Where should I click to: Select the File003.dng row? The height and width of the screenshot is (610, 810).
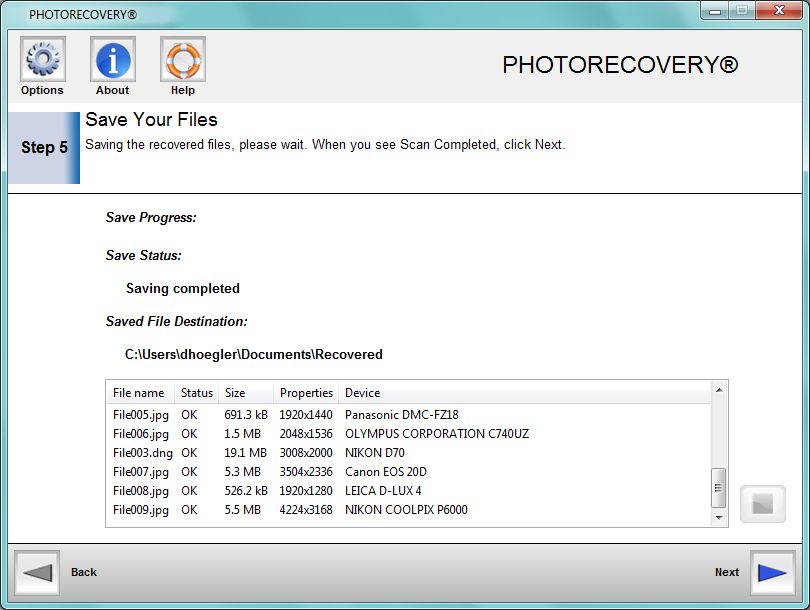(408, 453)
